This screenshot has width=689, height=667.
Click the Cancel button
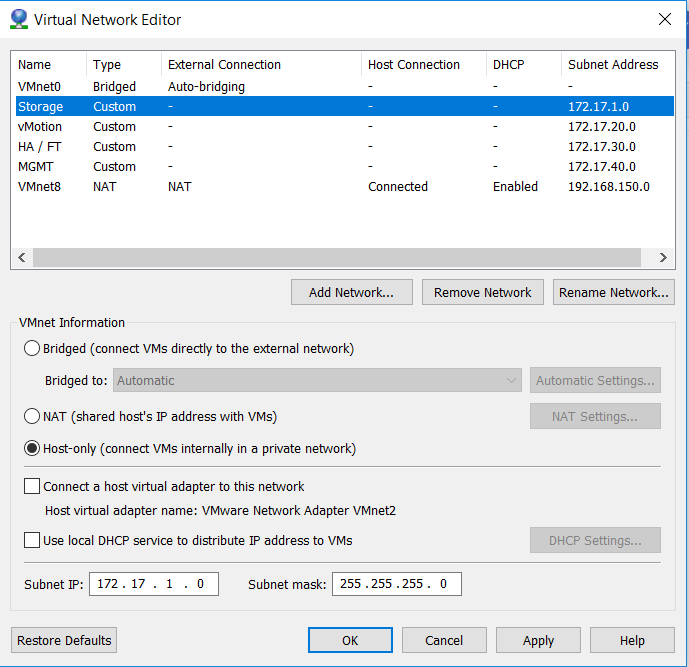444,640
